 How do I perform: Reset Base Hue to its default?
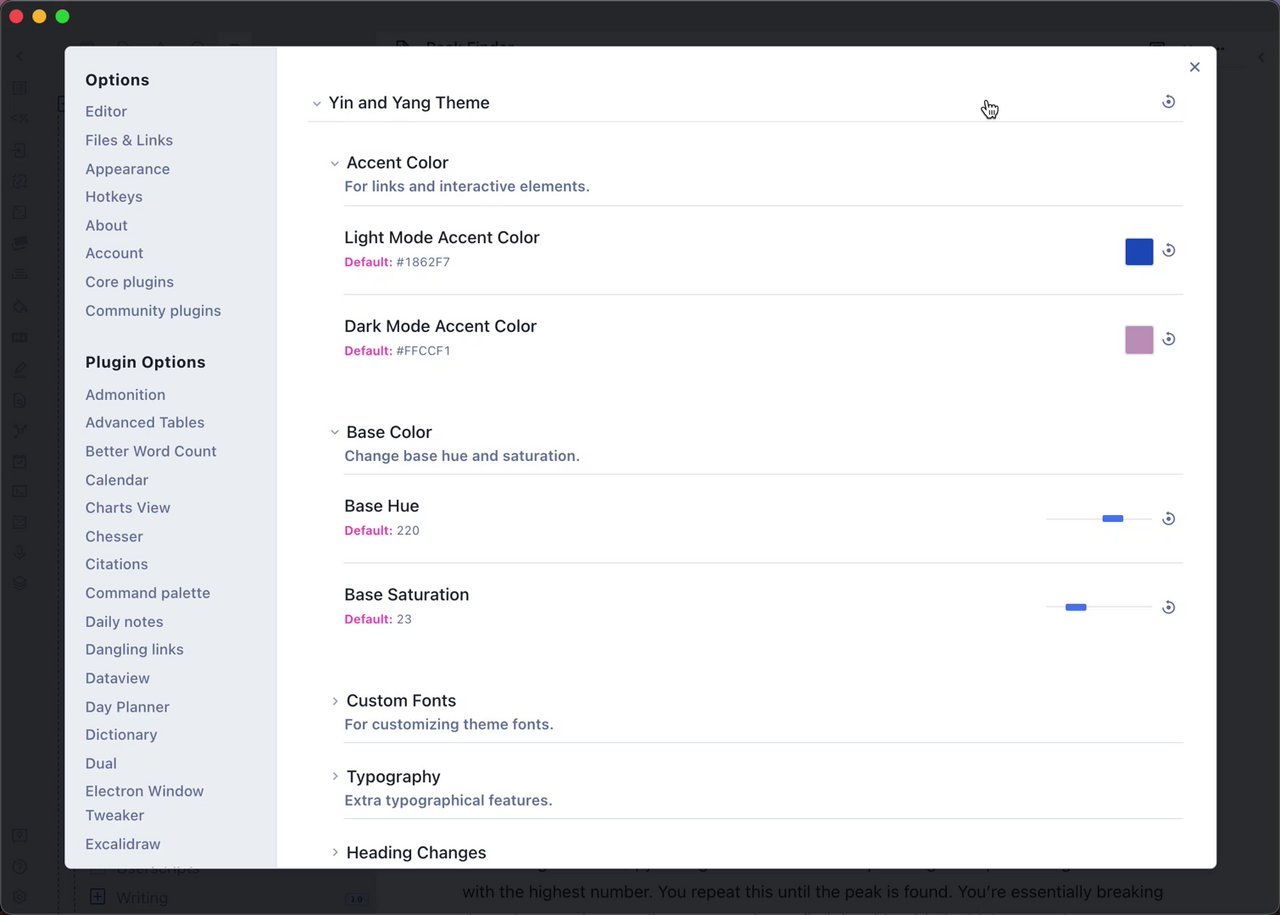click(x=1168, y=519)
